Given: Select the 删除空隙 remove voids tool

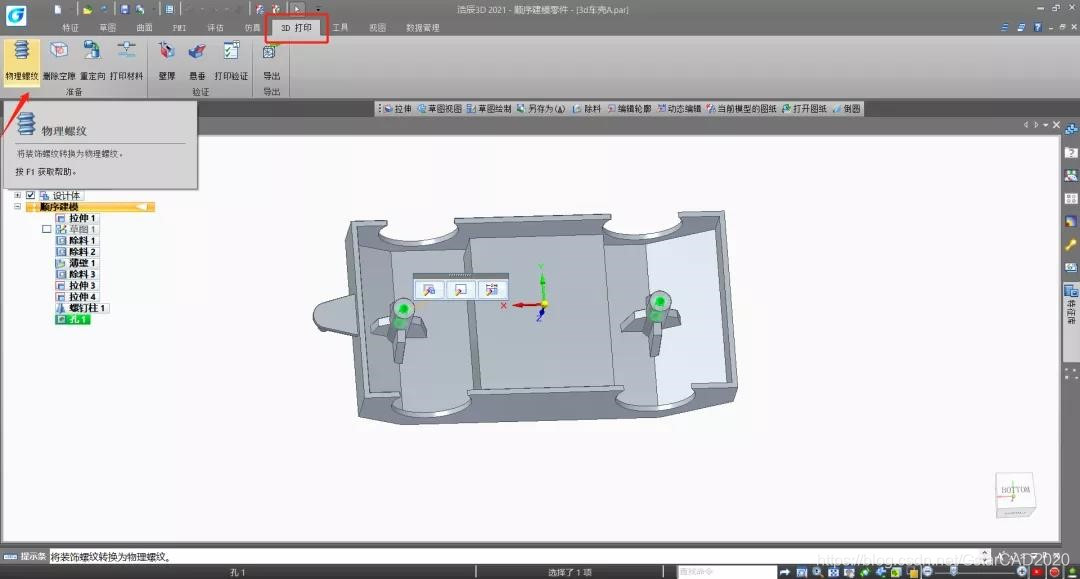Looking at the screenshot, I should (59, 61).
